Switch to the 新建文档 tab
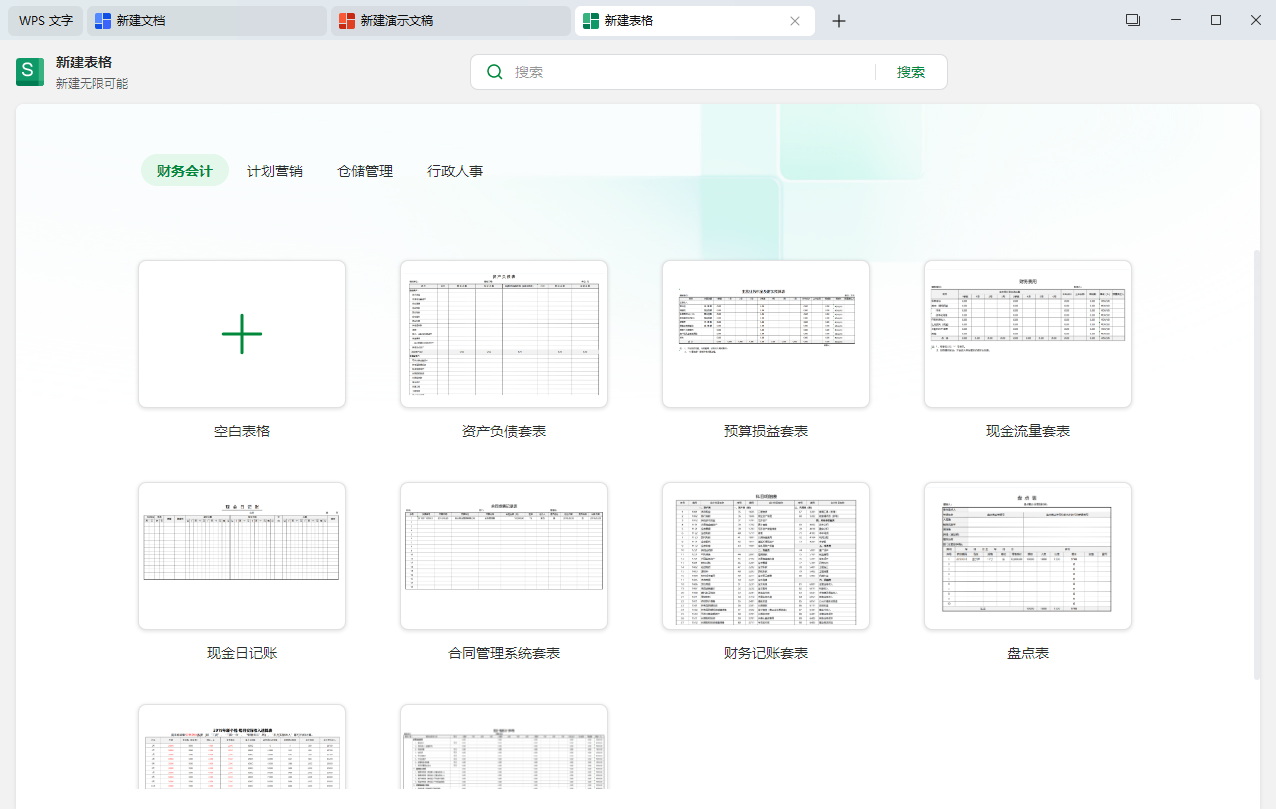Screen dimensions: 1276x809 (x=207, y=21)
